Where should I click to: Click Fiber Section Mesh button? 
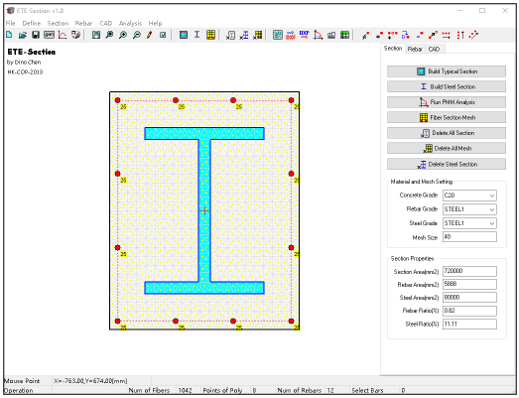(x=446, y=117)
